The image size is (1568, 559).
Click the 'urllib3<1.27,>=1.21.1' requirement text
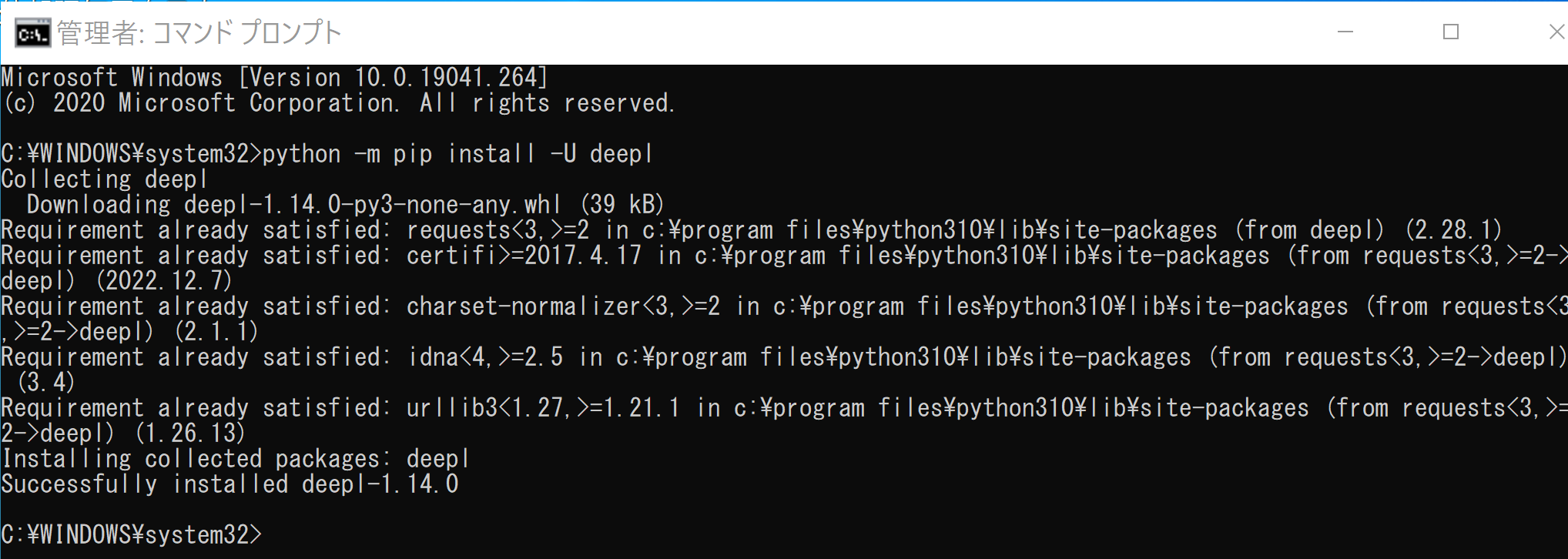[543, 408]
